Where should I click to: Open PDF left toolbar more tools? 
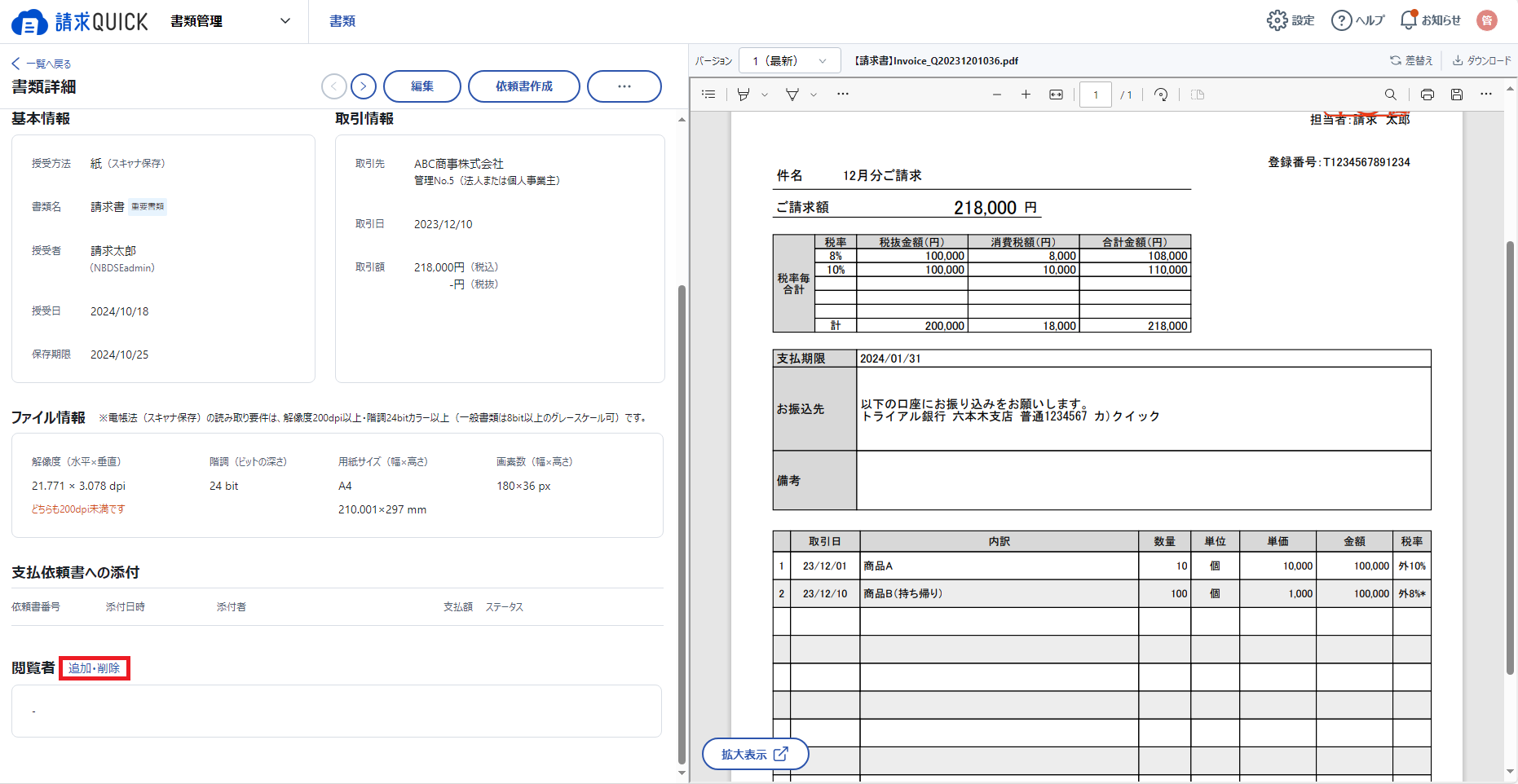[x=843, y=95]
